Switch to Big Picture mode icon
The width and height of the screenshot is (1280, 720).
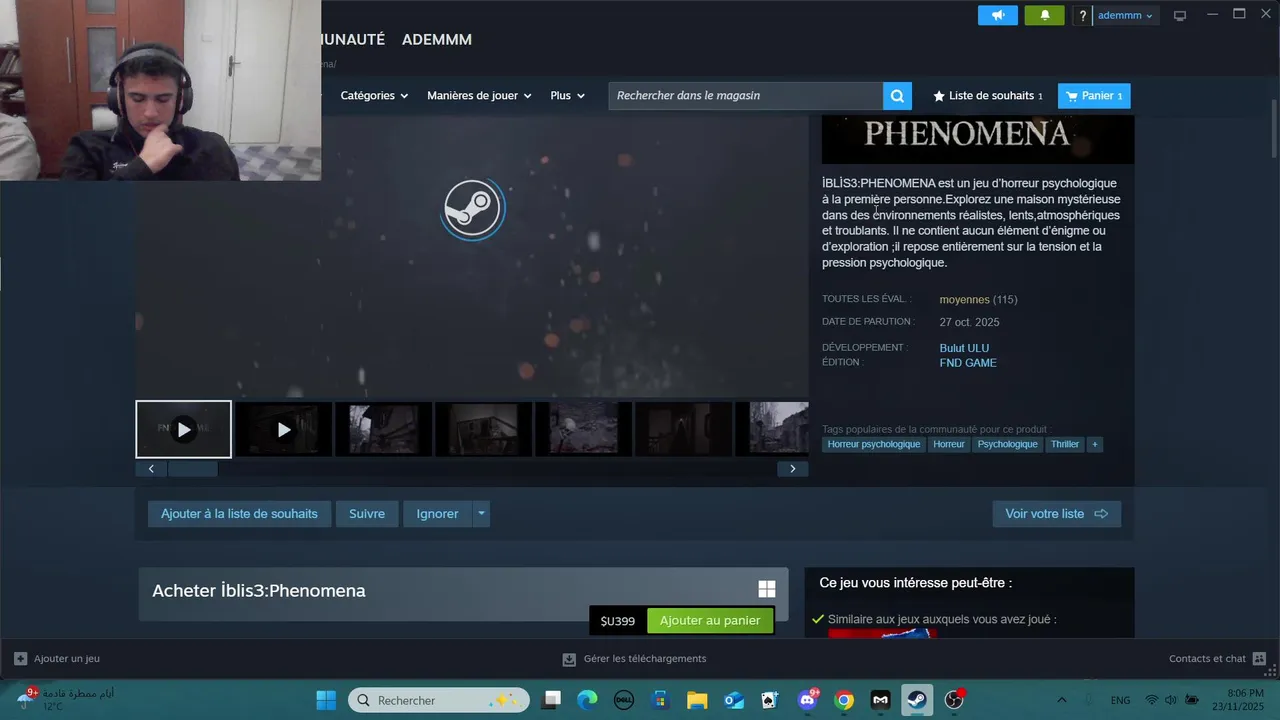(1180, 15)
